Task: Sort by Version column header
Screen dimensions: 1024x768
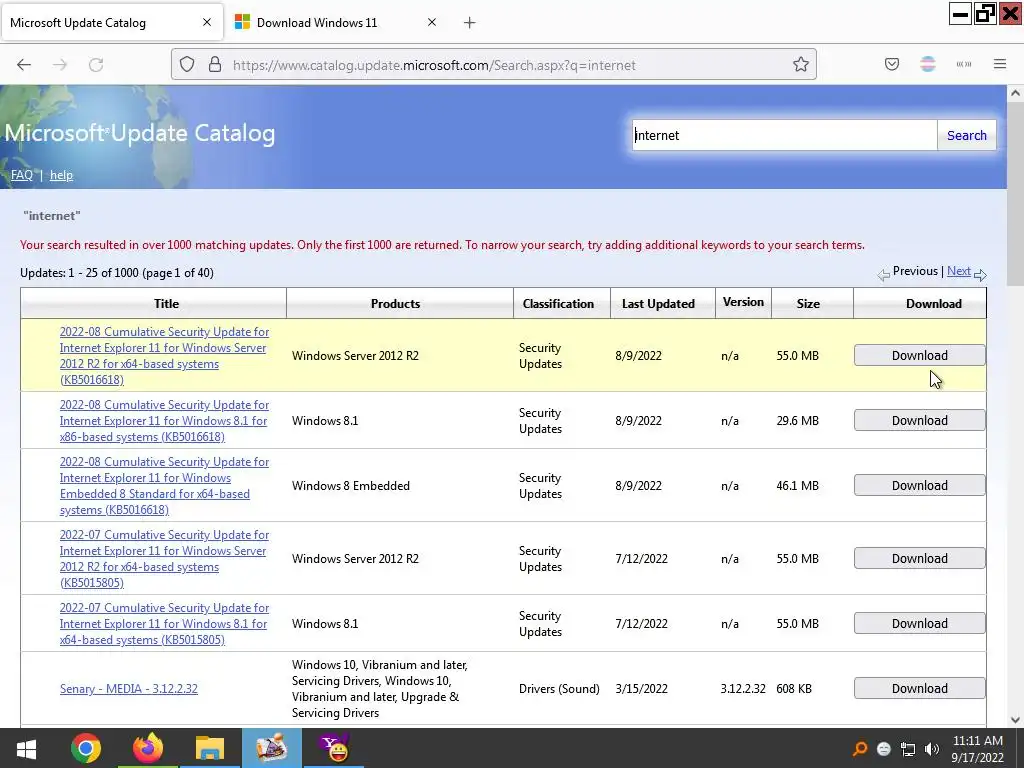Action: [x=743, y=302]
